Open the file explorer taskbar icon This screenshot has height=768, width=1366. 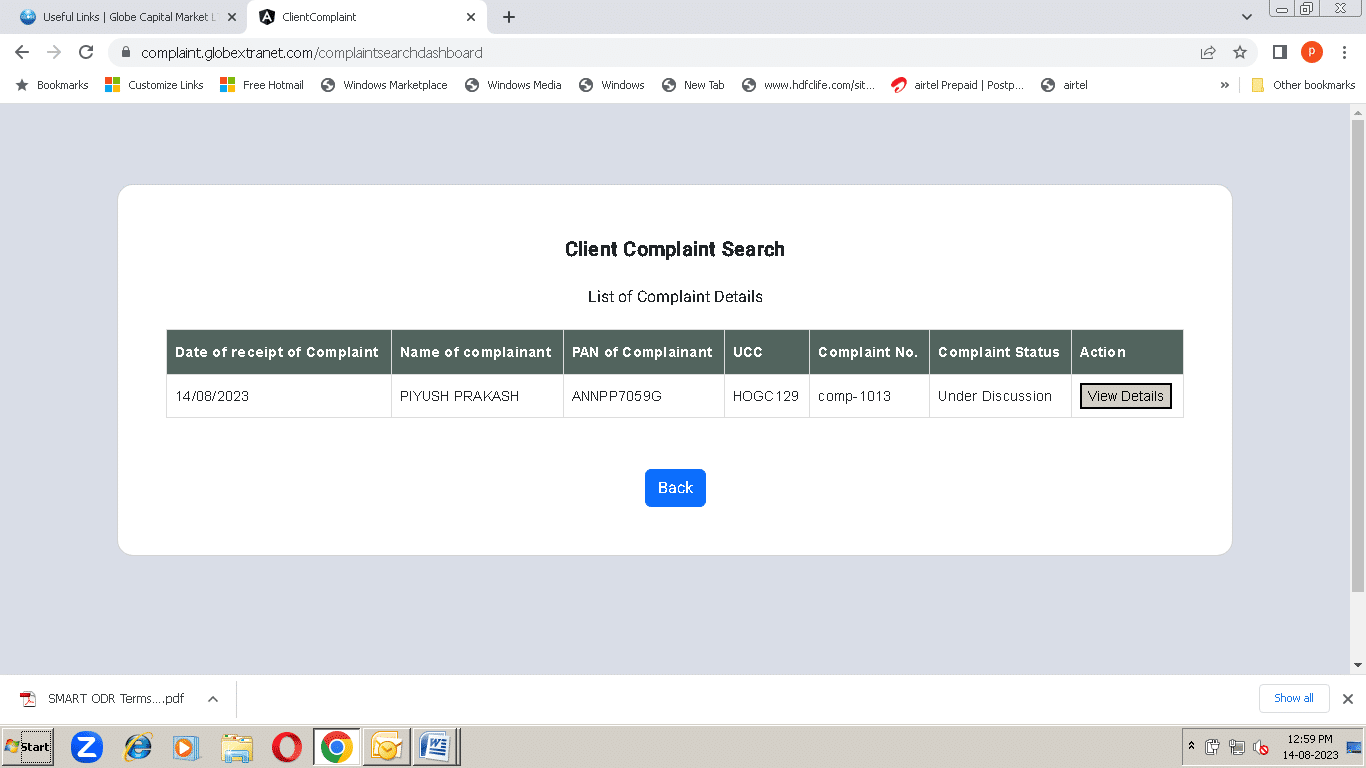pos(237,747)
